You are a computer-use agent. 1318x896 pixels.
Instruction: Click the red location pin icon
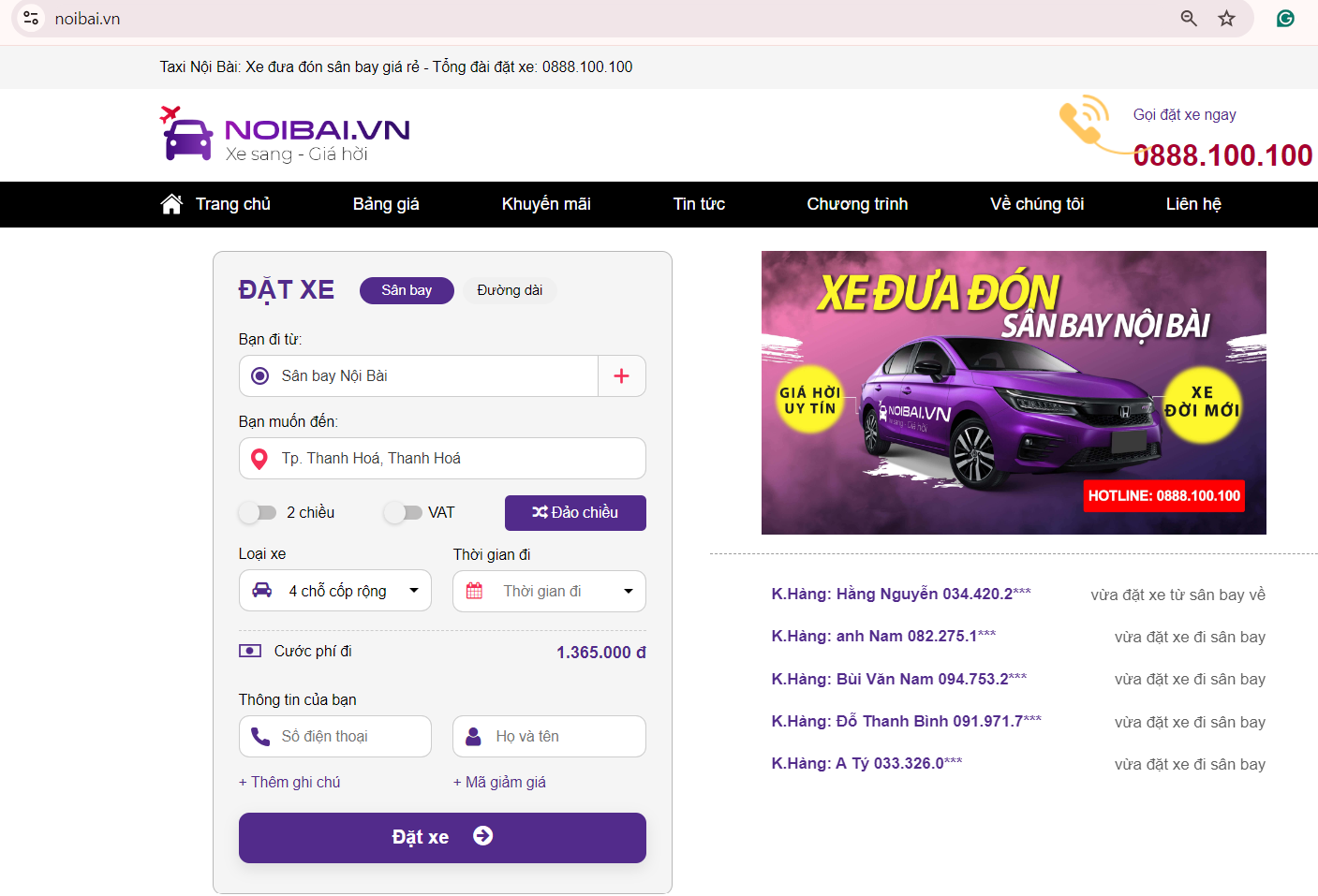[x=259, y=459]
